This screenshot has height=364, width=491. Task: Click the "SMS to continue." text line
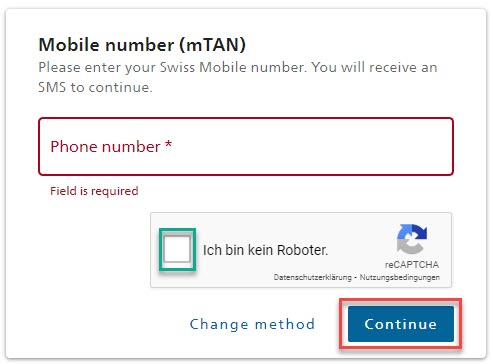tap(95, 87)
